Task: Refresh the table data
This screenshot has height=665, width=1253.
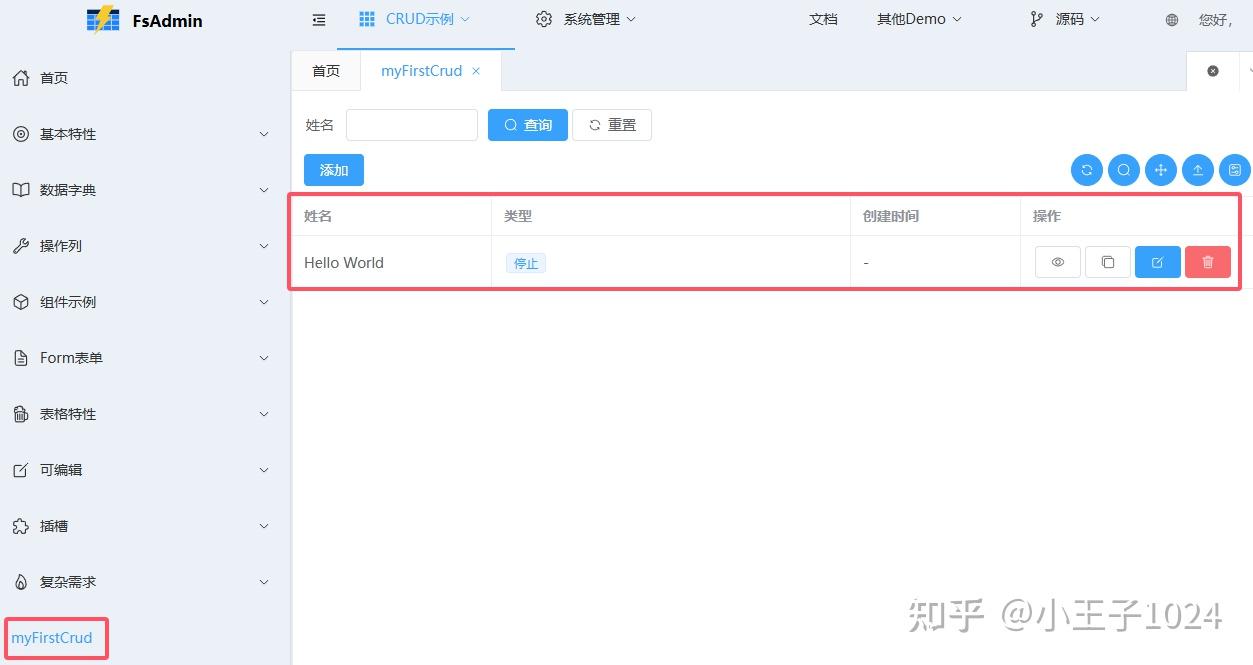Action: pyautogui.click(x=1087, y=170)
